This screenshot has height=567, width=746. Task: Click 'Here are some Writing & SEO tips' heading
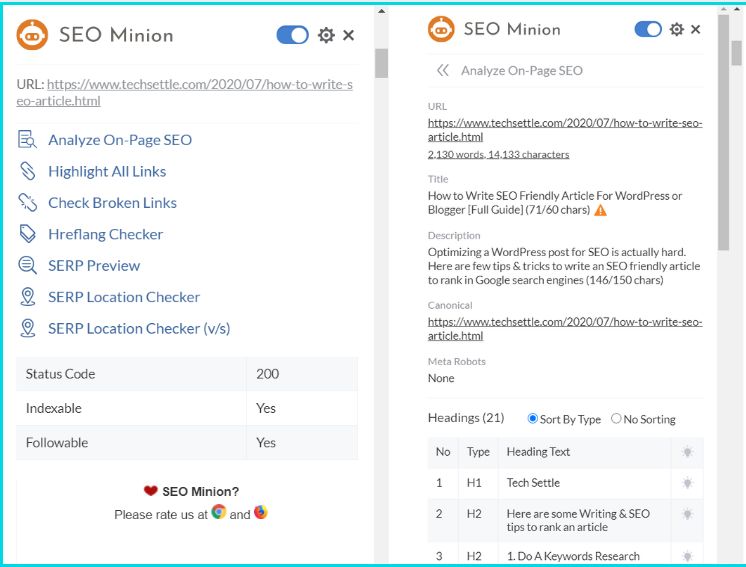(578, 520)
